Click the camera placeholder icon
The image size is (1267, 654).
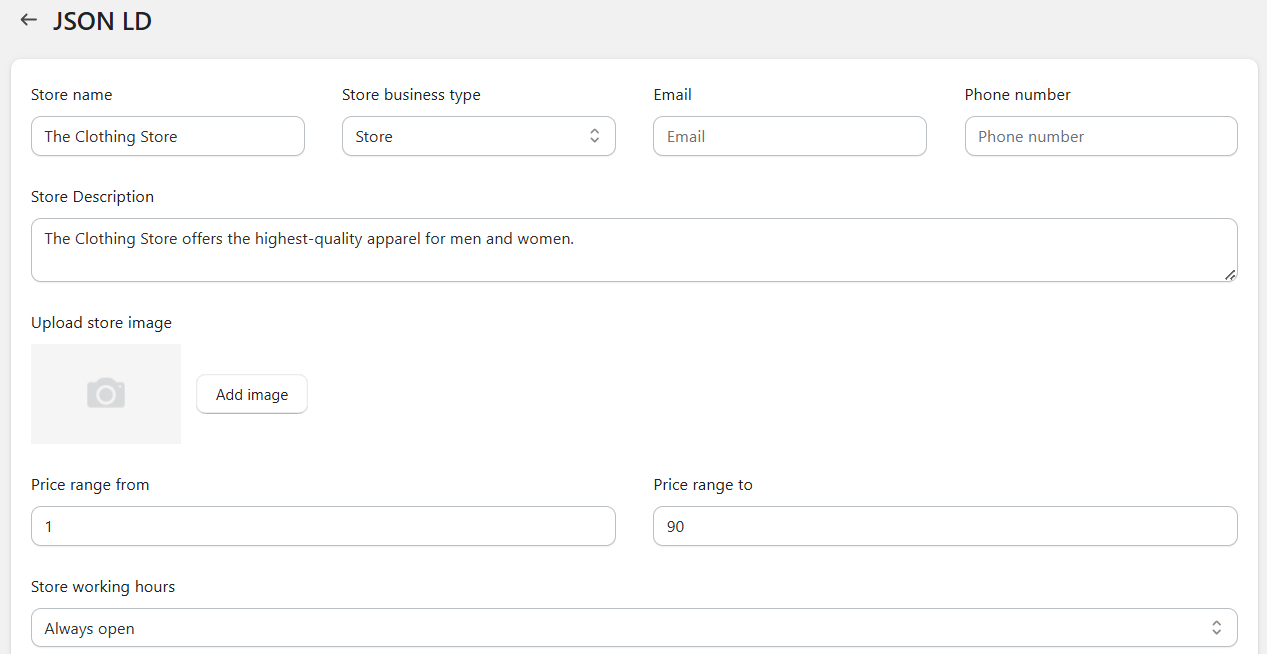pyautogui.click(x=106, y=394)
